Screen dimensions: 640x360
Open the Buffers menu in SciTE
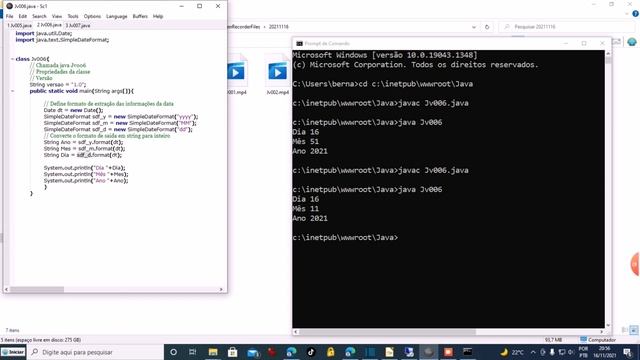pyautogui.click(x=140, y=16)
